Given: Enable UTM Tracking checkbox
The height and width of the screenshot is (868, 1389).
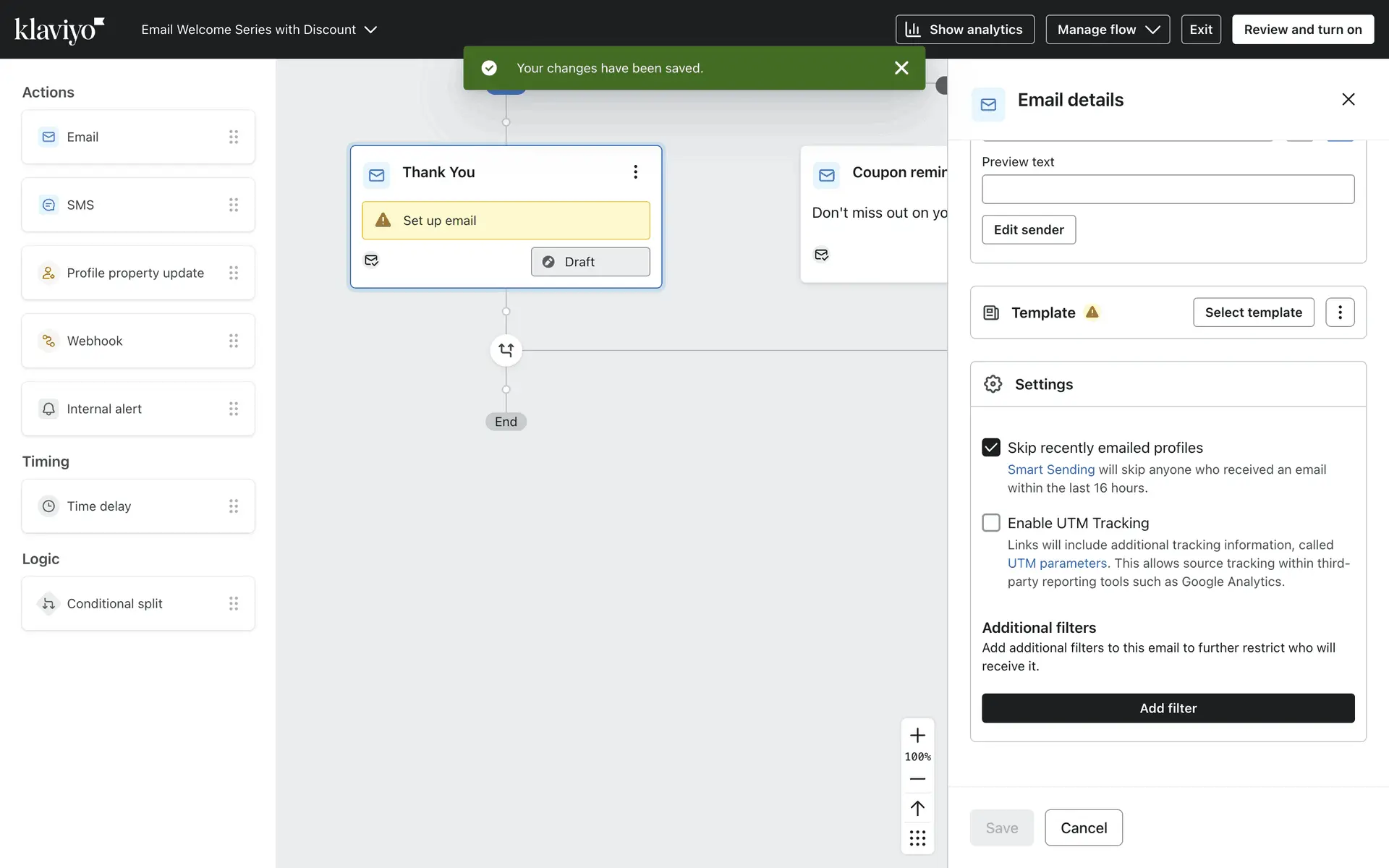Looking at the screenshot, I should click(991, 523).
